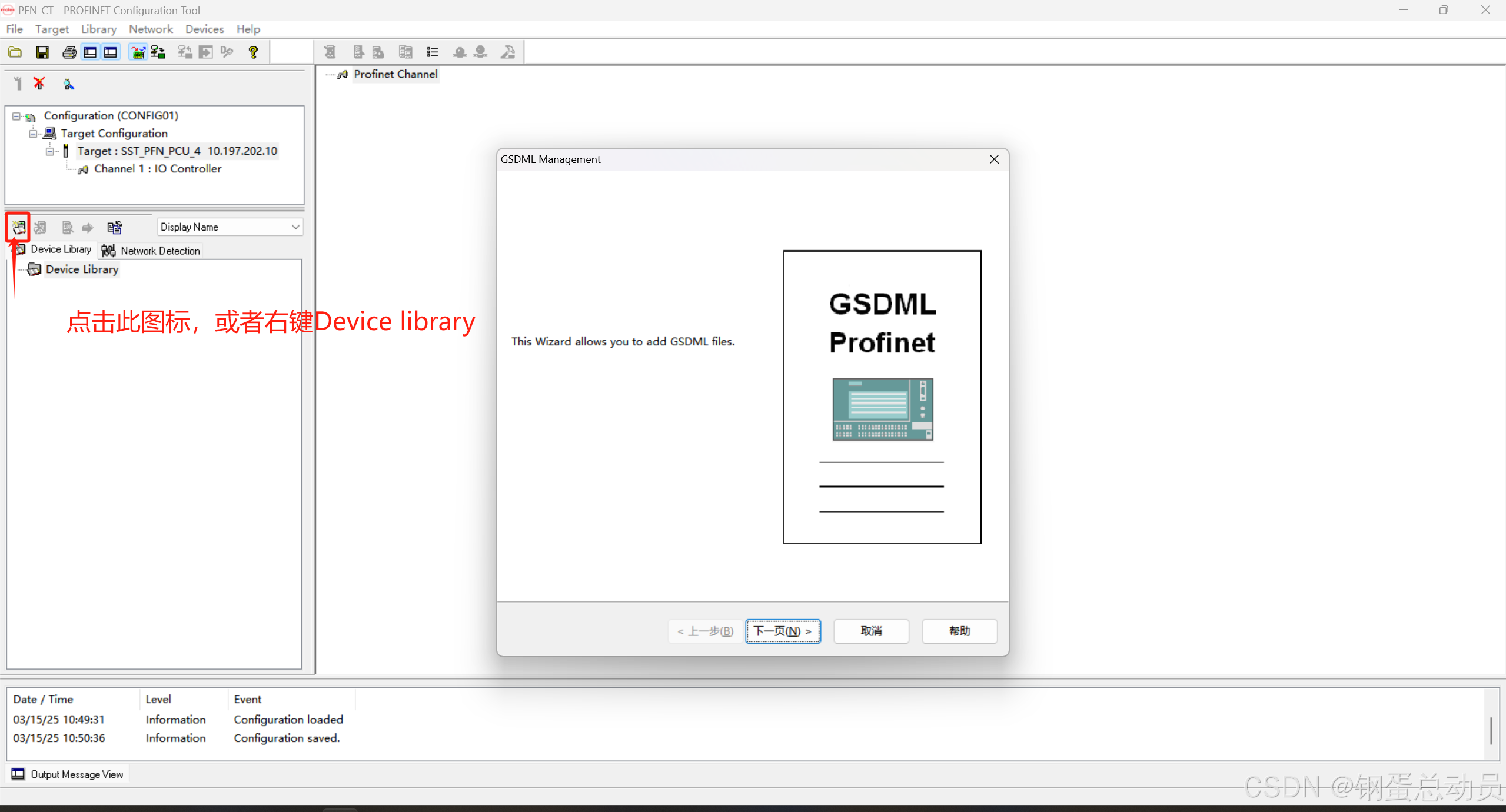Open the Library menu
1506x812 pixels.
coord(98,29)
